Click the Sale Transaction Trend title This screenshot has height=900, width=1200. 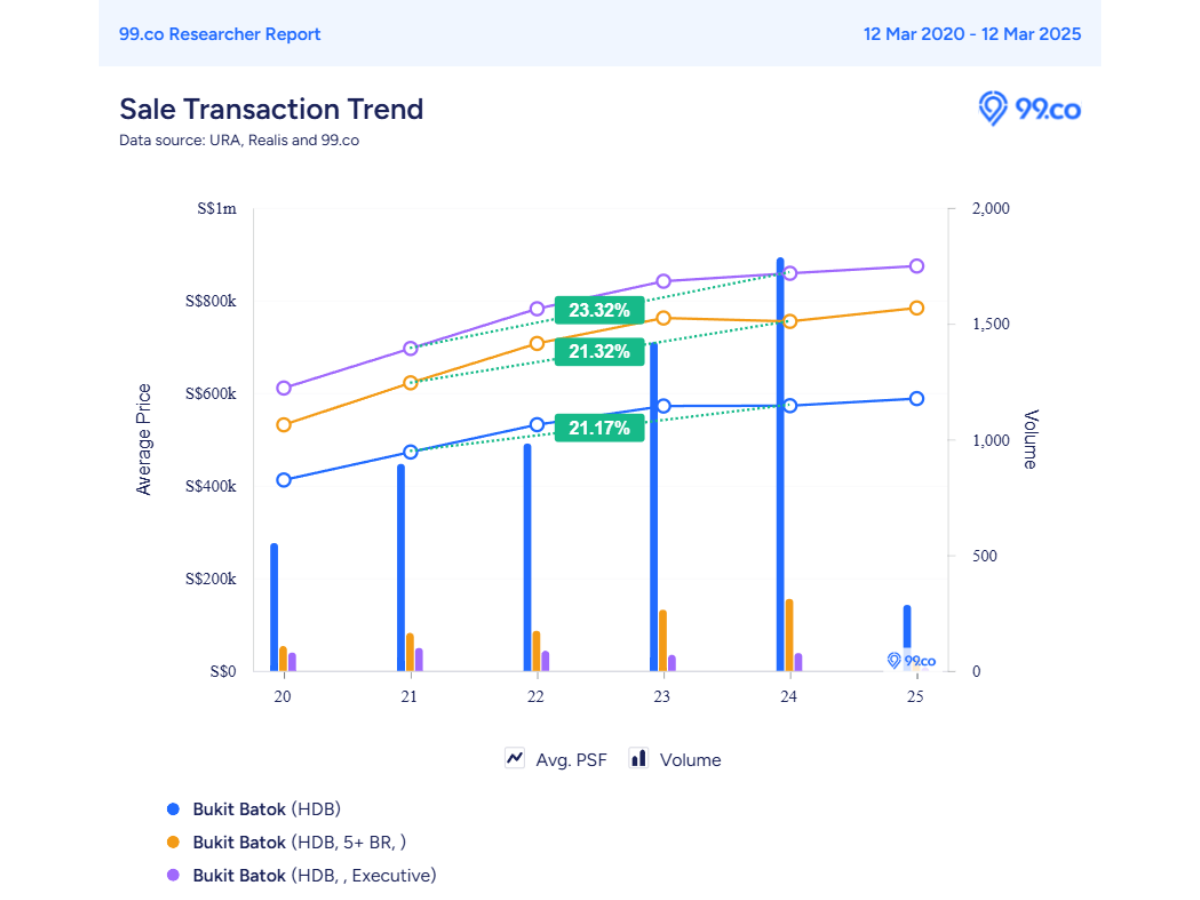coord(271,109)
